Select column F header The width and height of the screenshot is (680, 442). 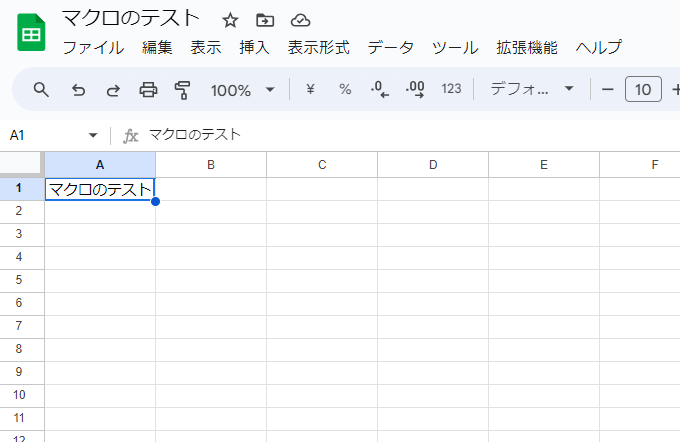[x=640, y=164]
